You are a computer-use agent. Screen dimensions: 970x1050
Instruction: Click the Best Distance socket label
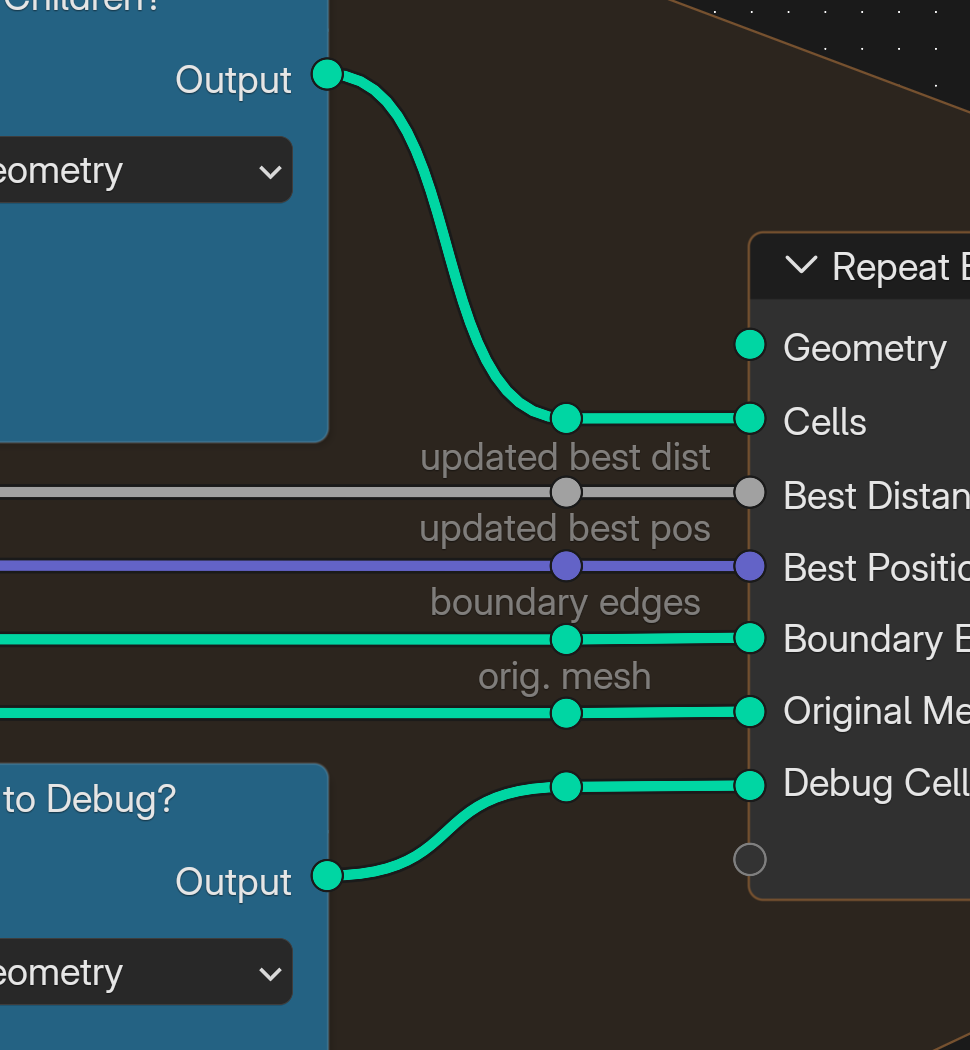[877, 496]
